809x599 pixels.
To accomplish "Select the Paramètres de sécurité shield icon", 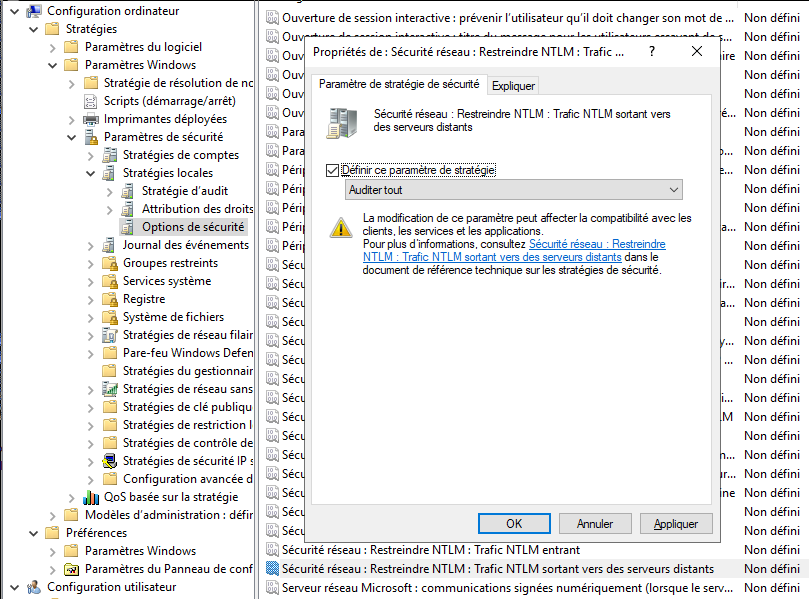I will click(x=90, y=137).
